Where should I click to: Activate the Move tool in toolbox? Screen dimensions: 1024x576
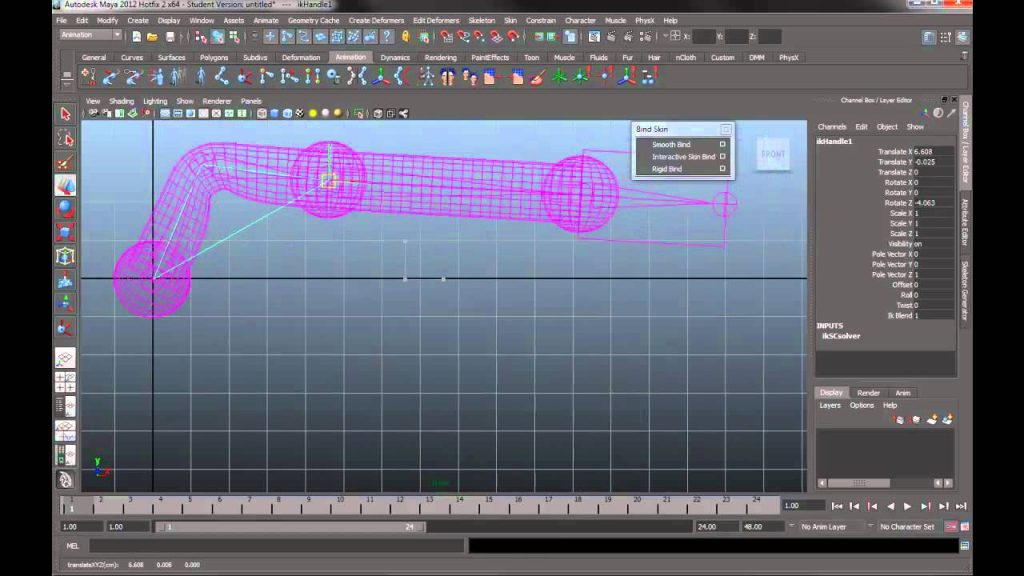pyautogui.click(x=65, y=186)
